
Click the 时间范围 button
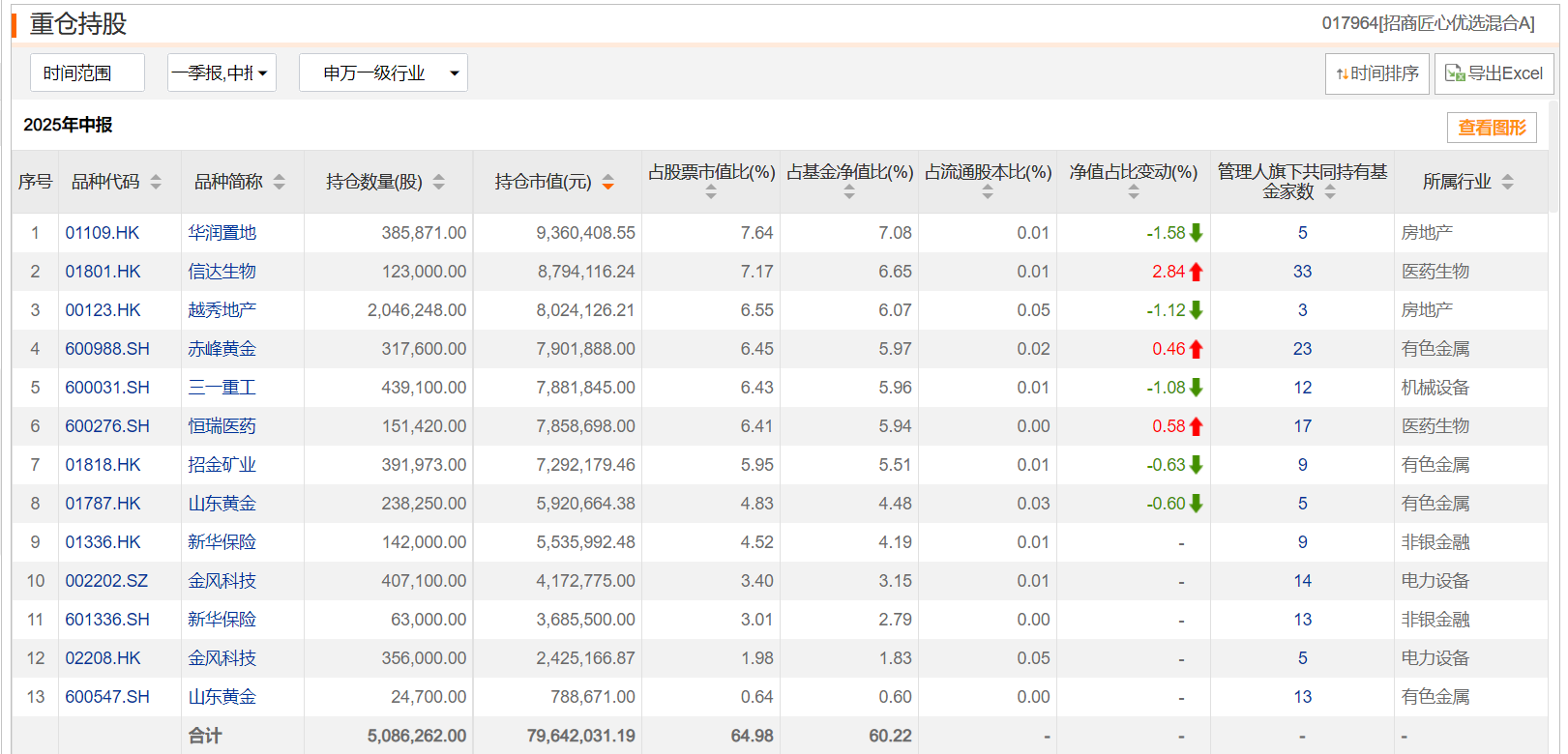87,72
